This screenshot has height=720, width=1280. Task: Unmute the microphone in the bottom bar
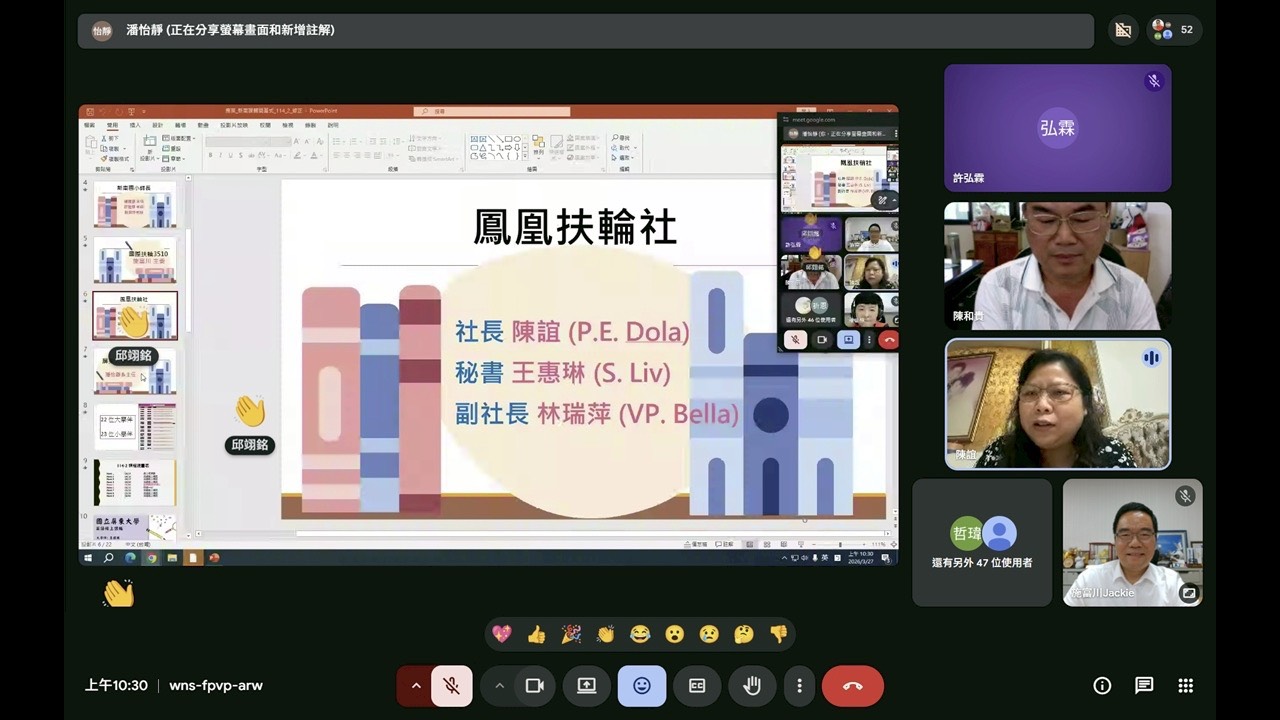tap(452, 686)
